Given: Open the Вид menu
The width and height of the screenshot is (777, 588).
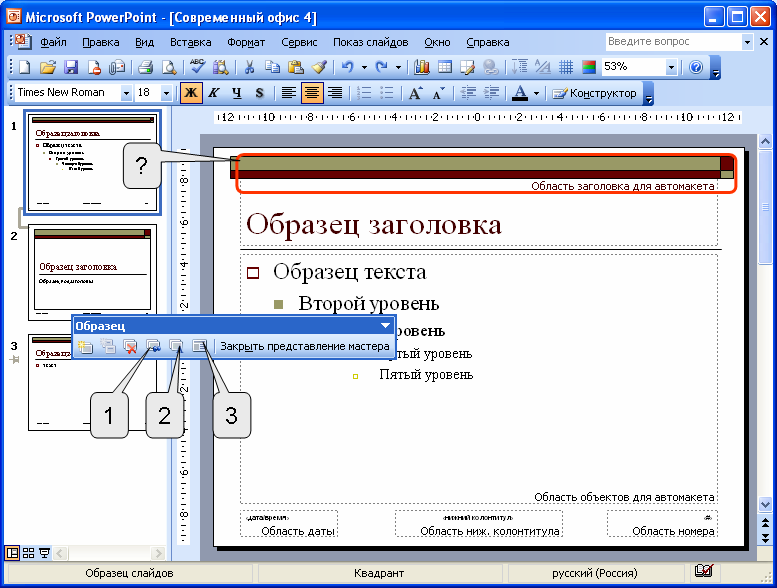Looking at the screenshot, I should point(144,42).
